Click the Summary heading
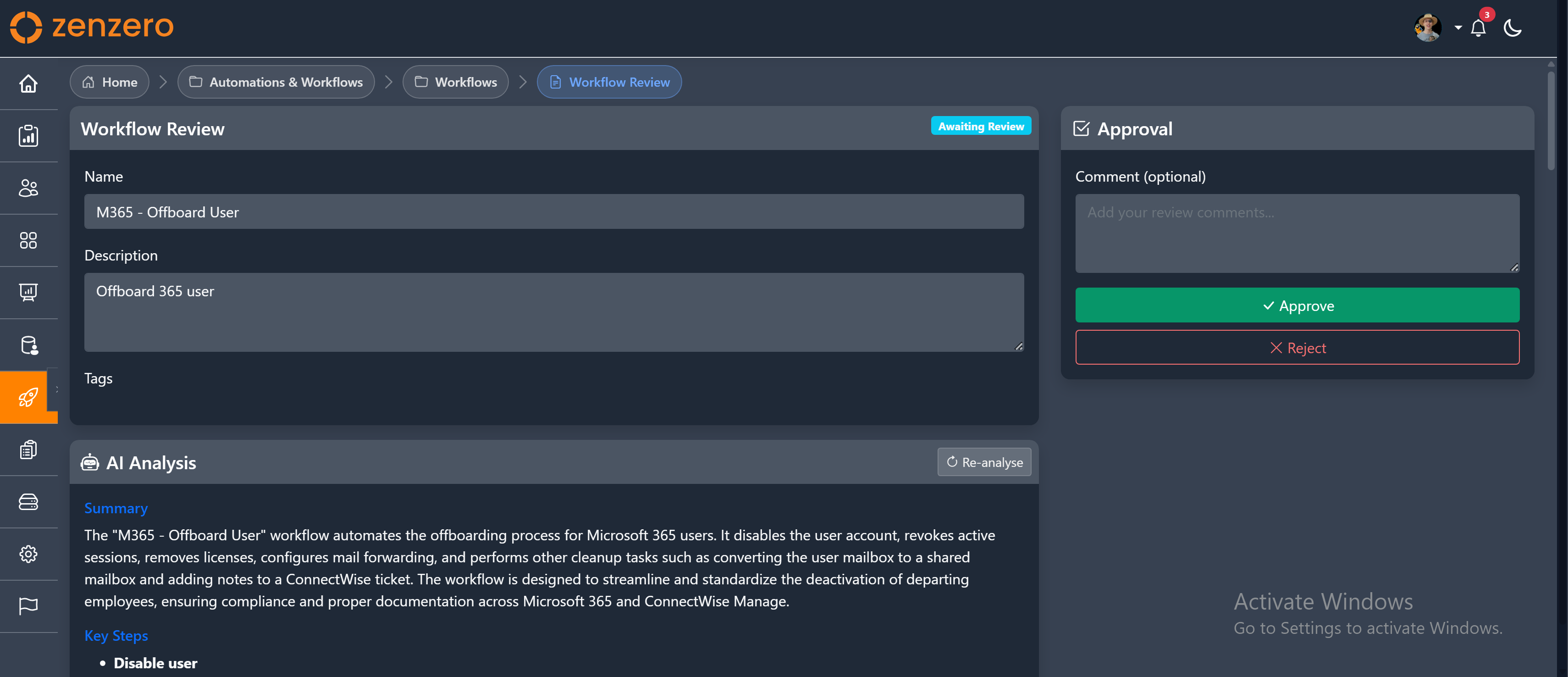Image resolution: width=1568 pixels, height=677 pixels. pos(116,508)
